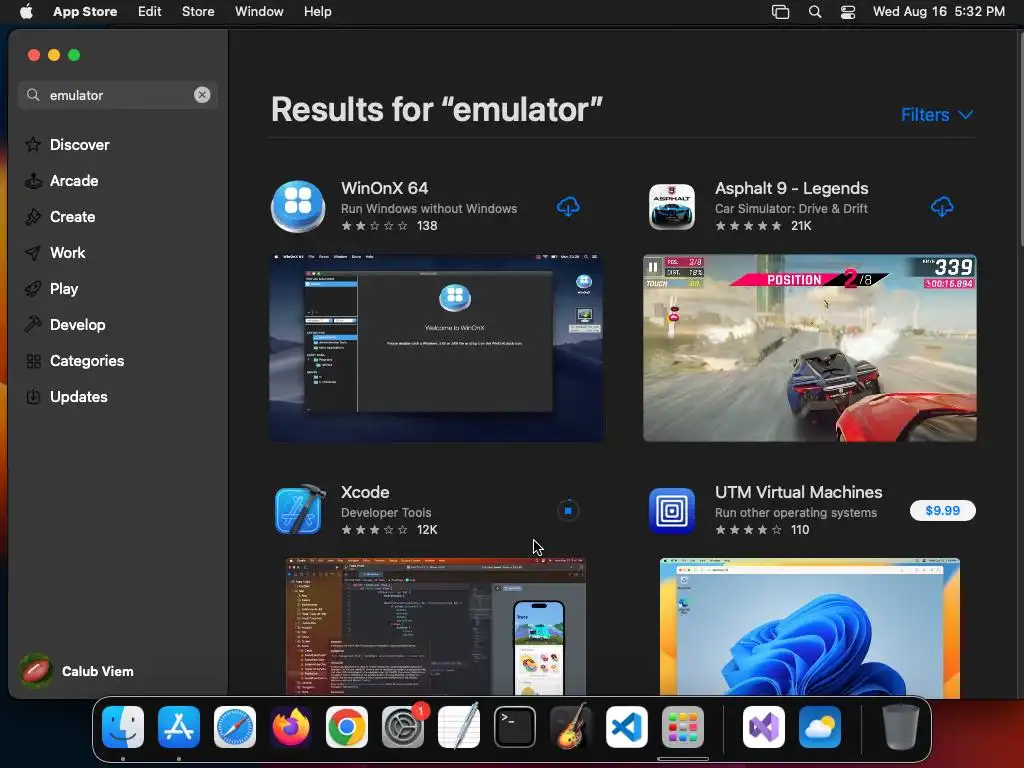
Task: Click 'Run other operating systems' subtitle
Action: [795, 513]
